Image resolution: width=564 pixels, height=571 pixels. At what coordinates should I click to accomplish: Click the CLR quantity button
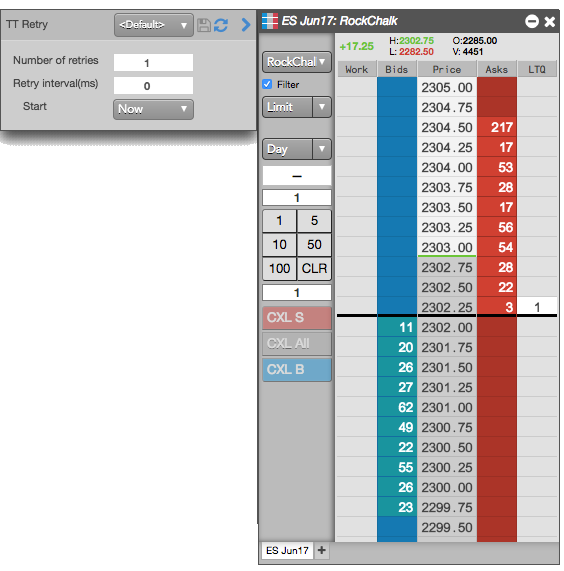pos(314,269)
